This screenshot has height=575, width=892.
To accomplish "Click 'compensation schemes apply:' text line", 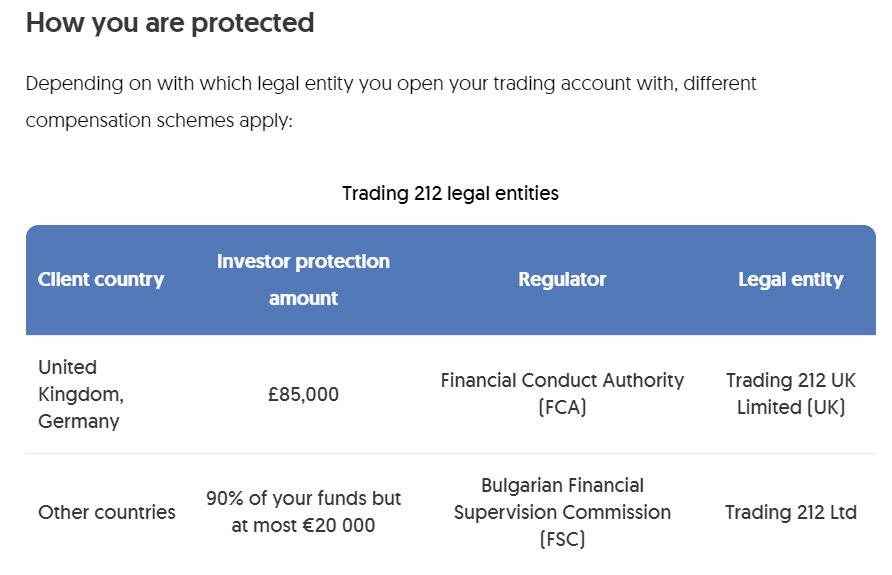I will [x=159, y=121].
